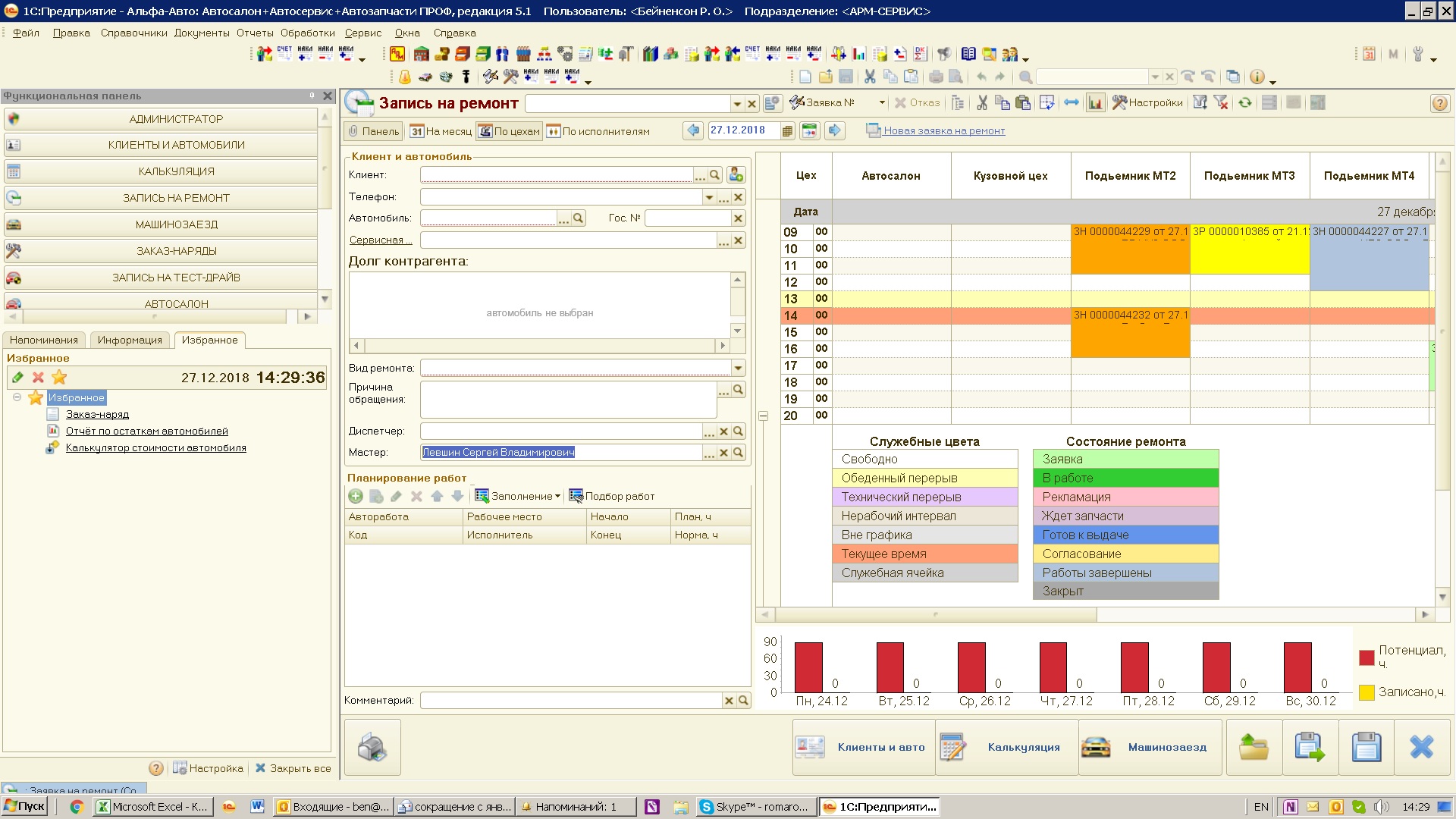Open the Отчёт по остаткам автомобилей link
1456x819 pixels.
tap(146, 431)
